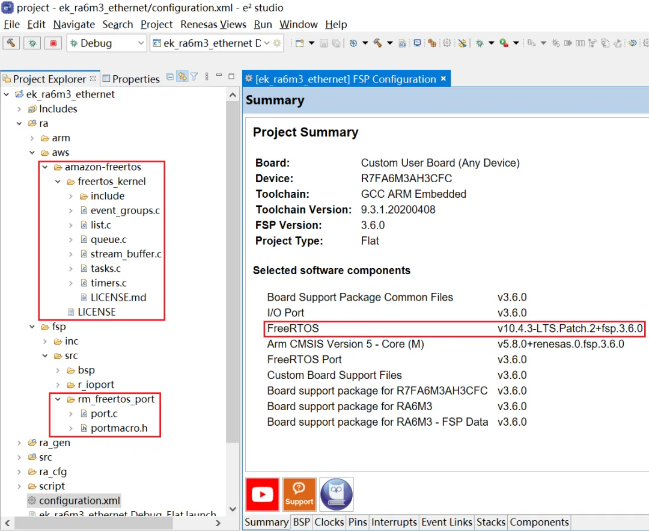This screenshot has height=531, width=649.
Task: Open the YouTube link button
Action: point(262,494)
